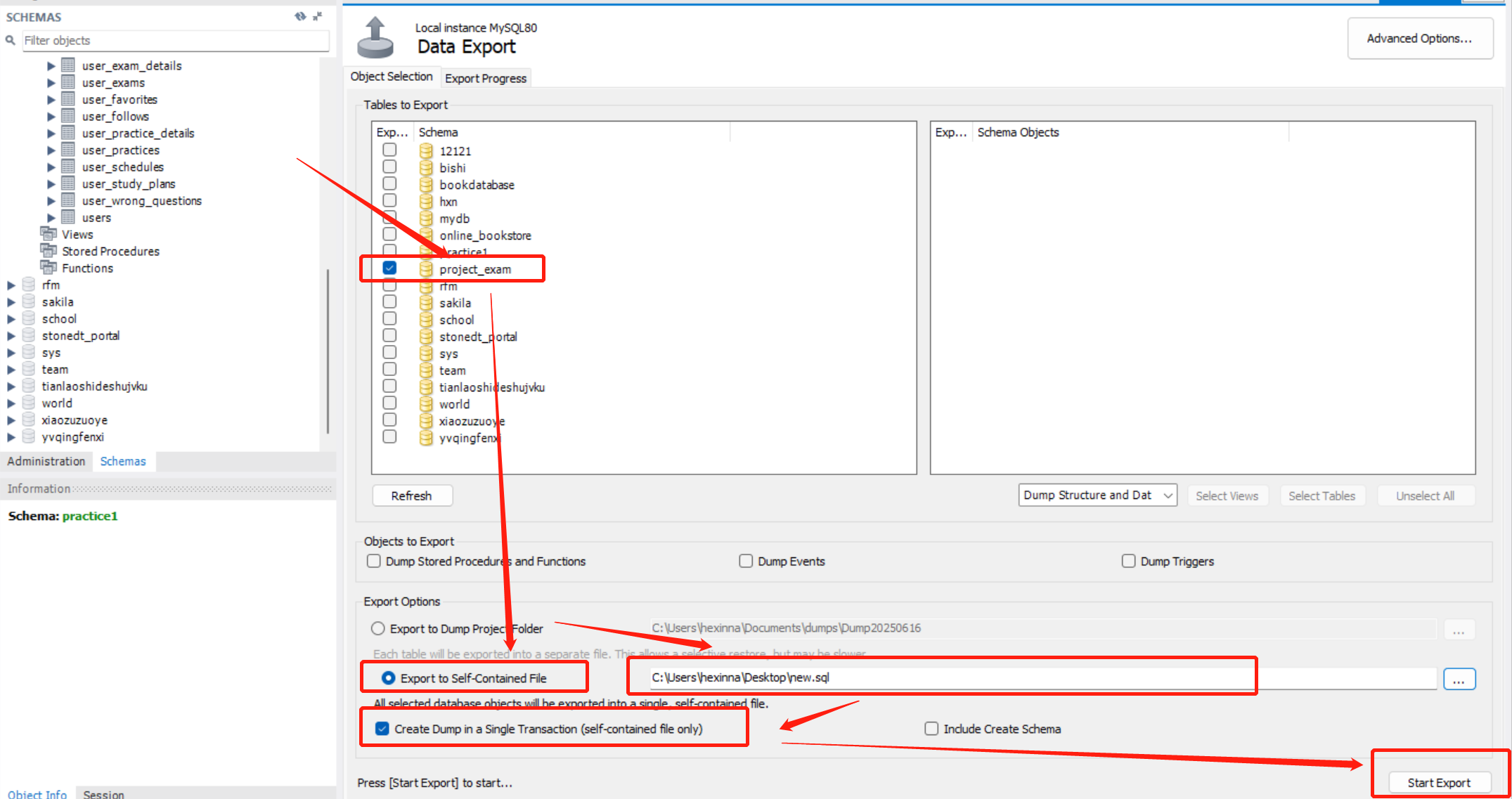This screenshot has width=1512, height=799.
Task: Select the Export to Dump Project Folder option
Action: tap(377, 628)
